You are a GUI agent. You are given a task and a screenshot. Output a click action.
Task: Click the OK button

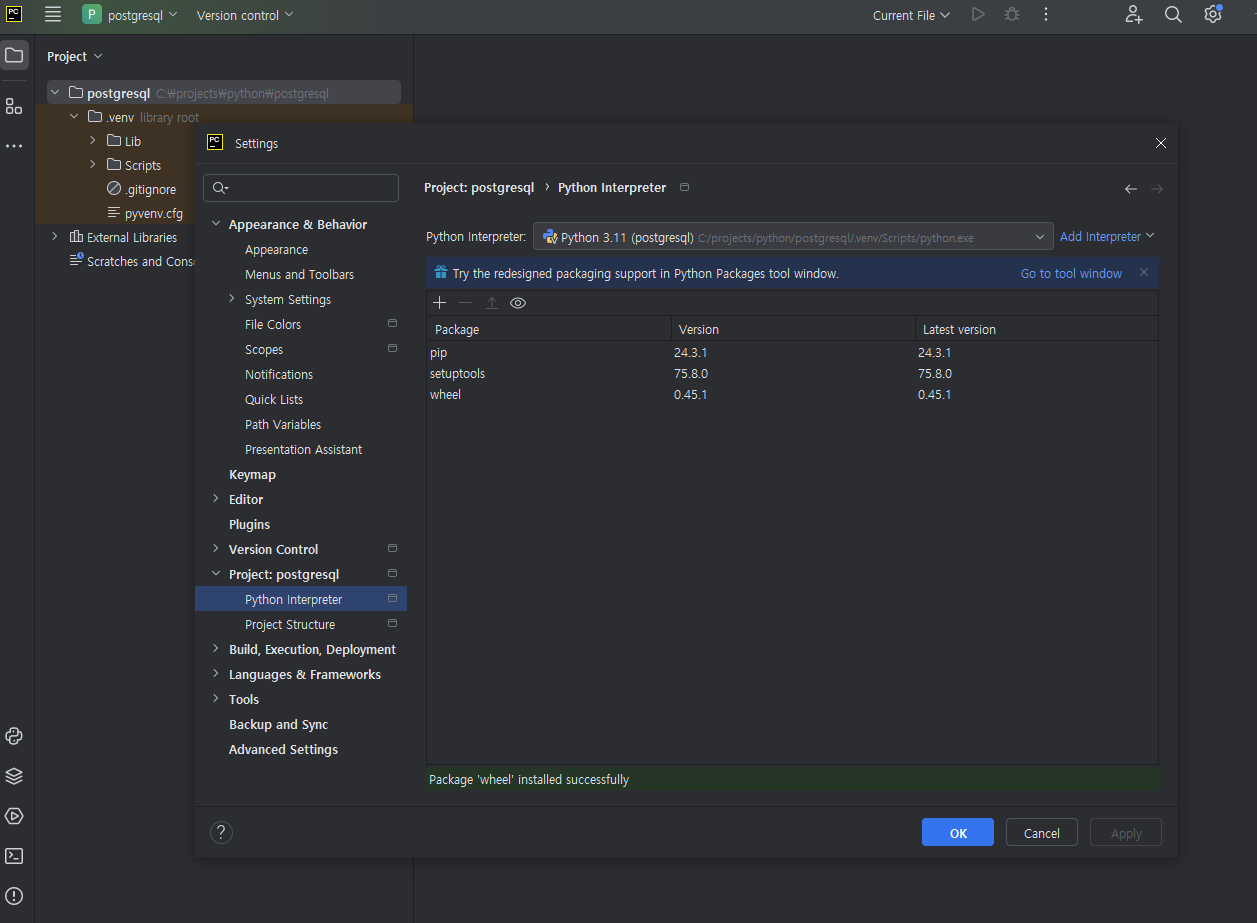point(958,833)
